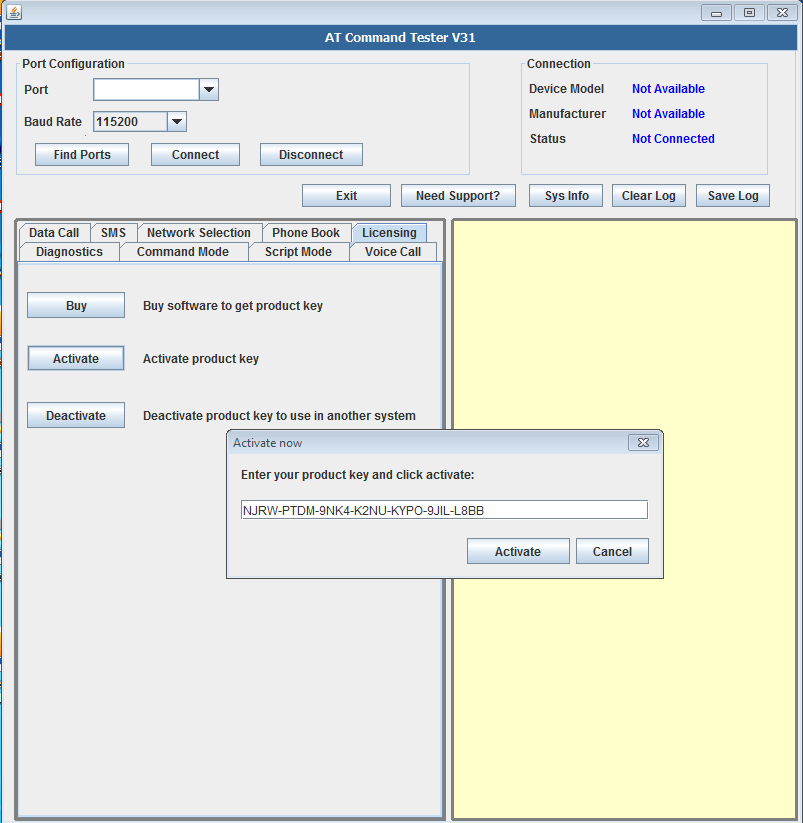Cancel the Activate now dialog
The height and width of the screenshot is (823, 803).
click(x=612, y=551)
